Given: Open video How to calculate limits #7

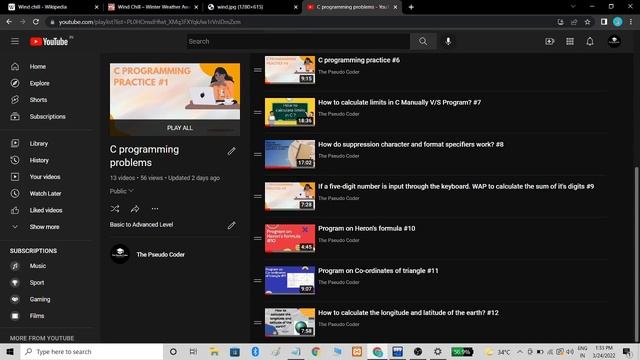Looking at the screenshot, I should 399,102.
